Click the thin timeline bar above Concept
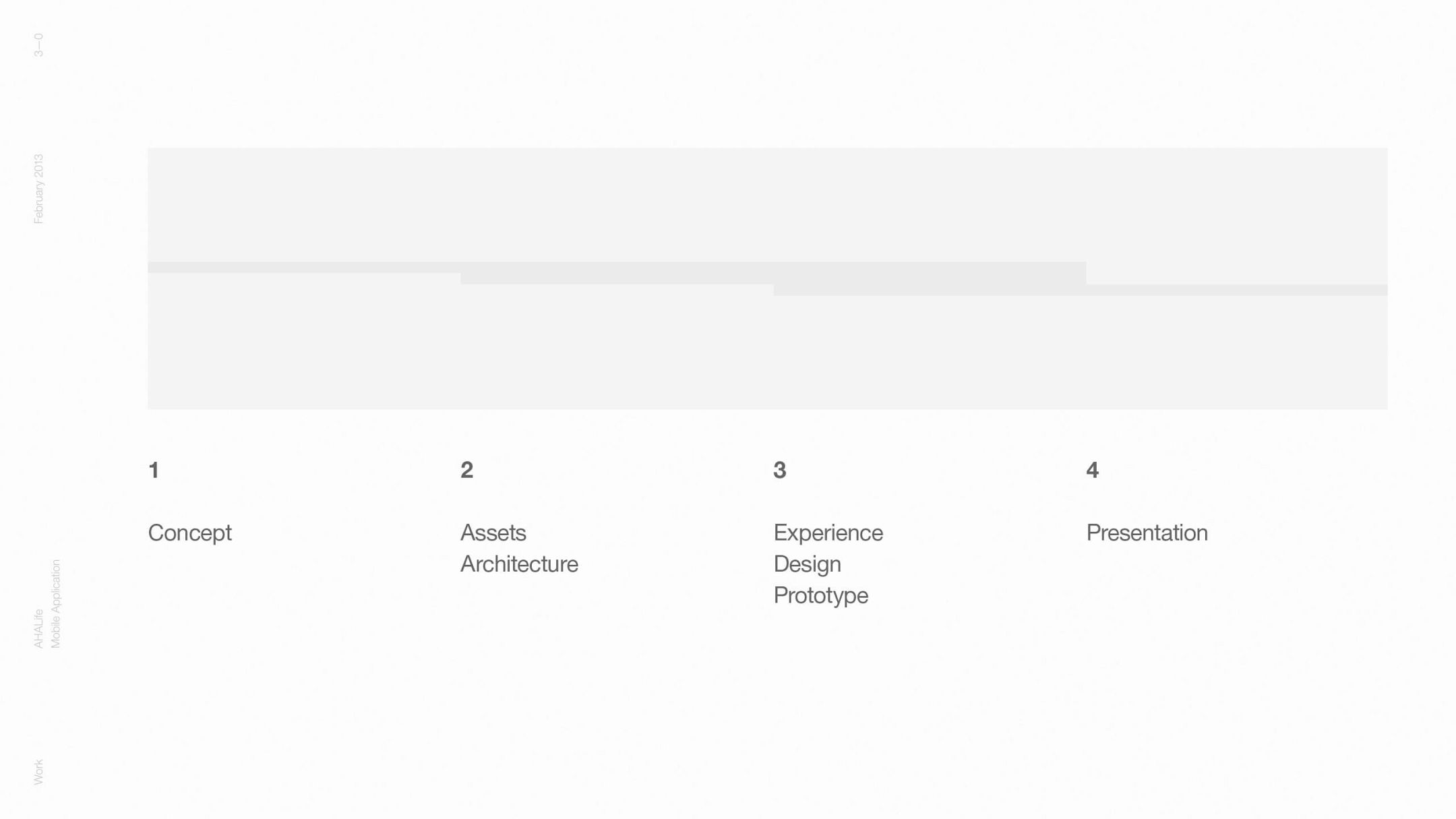This screenshot has width=1456, height=819. 303,268
